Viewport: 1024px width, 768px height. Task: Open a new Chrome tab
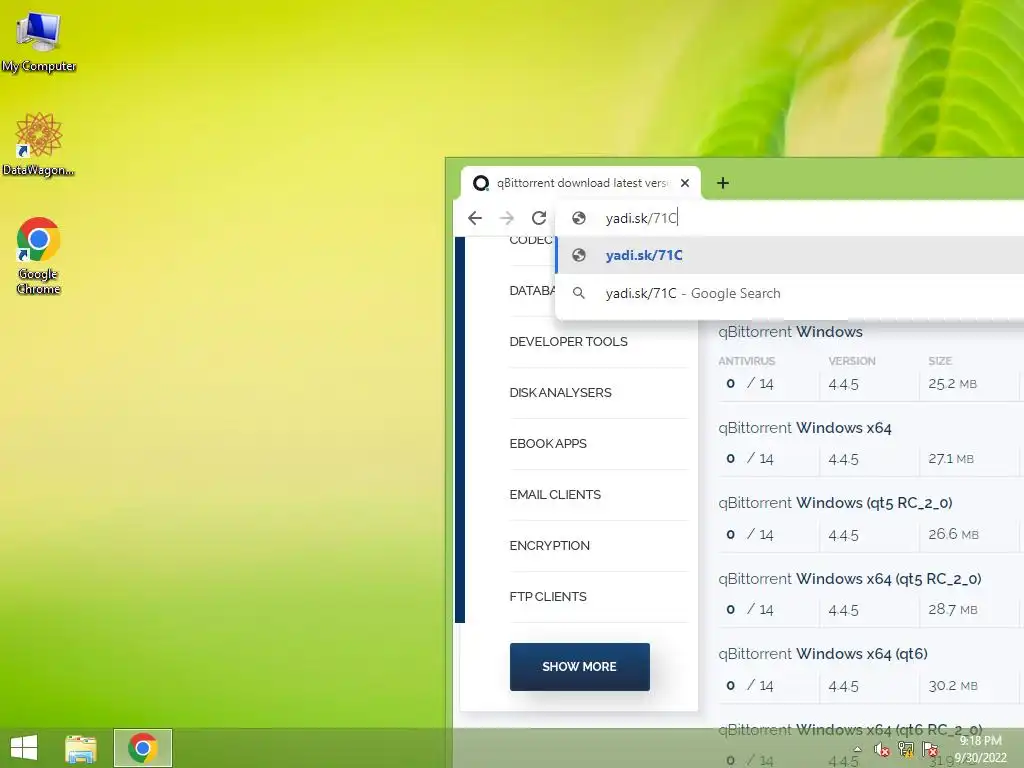(x=722, y=183)
